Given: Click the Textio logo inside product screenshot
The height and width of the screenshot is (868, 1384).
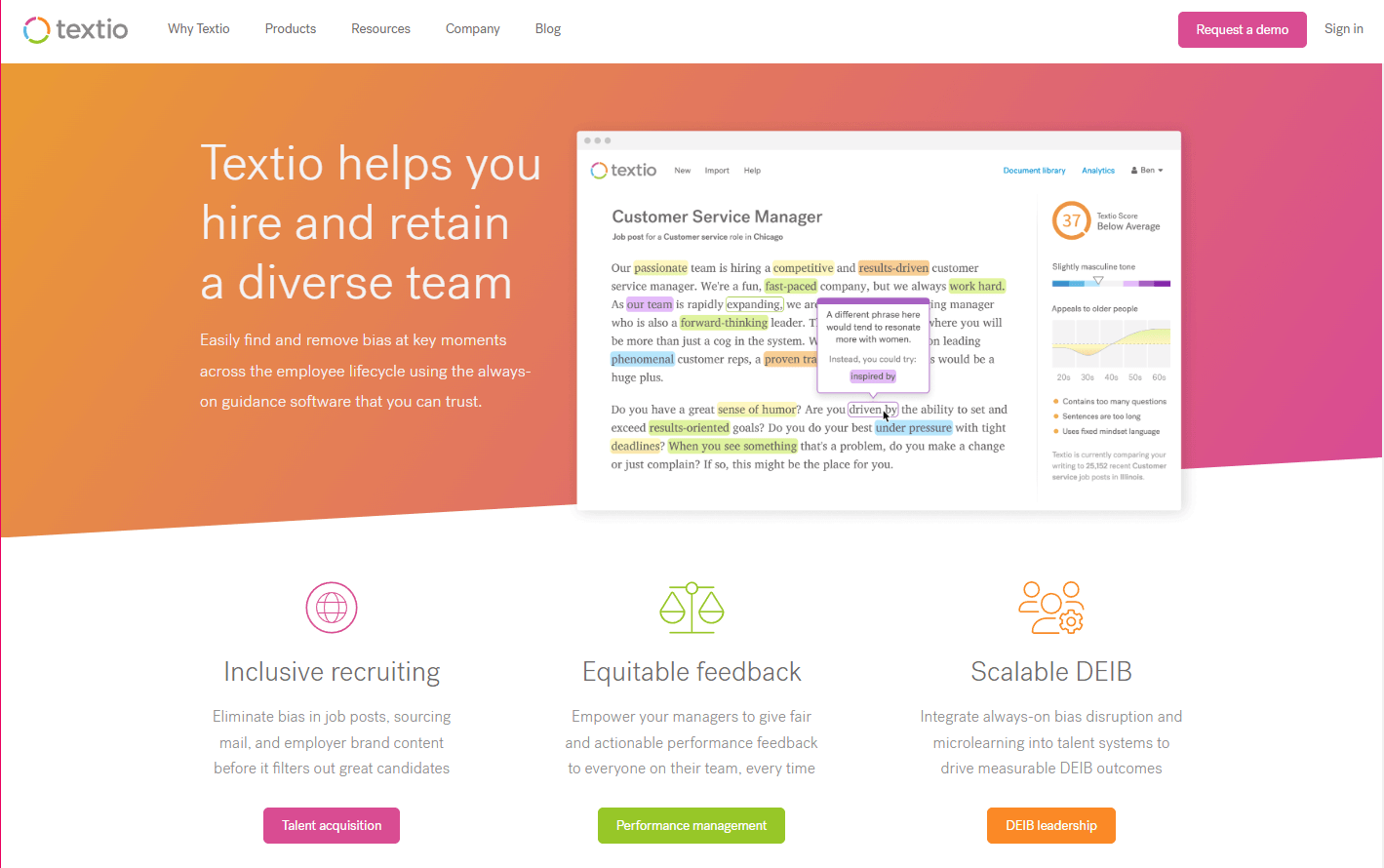Looking at the screenshot, I should click(624, 171).
